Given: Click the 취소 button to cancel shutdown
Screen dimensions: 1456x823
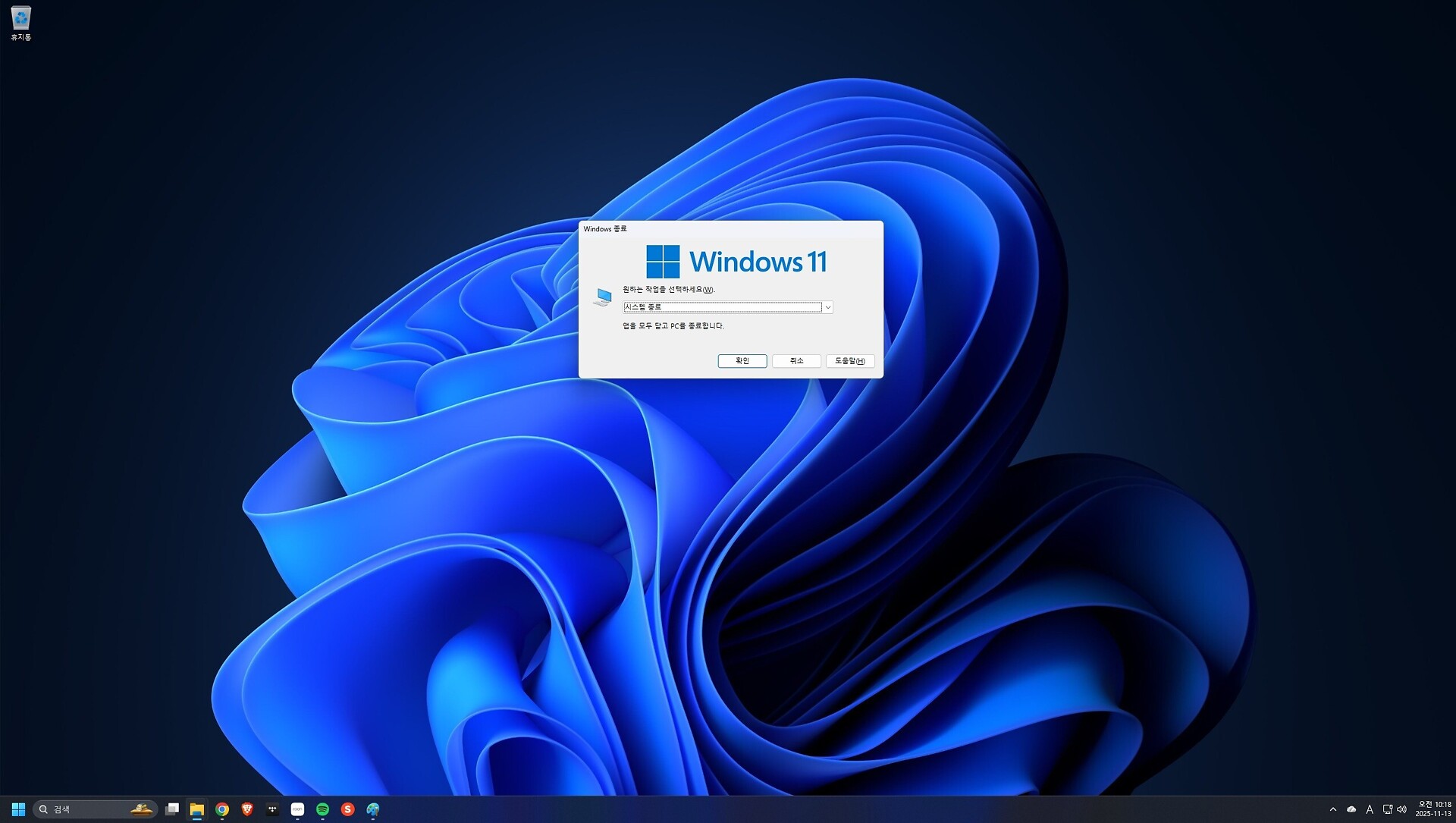Looking at the screenshot, I should click(795, 361).
